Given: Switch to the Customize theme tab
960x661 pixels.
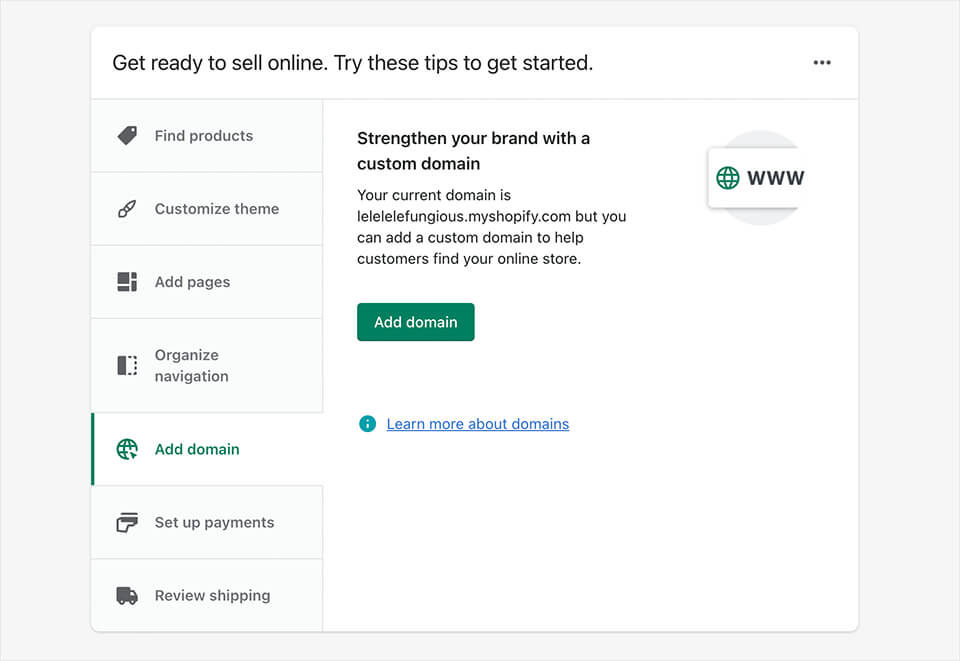Looking at the screenshot, I should [x=217, y=209].
